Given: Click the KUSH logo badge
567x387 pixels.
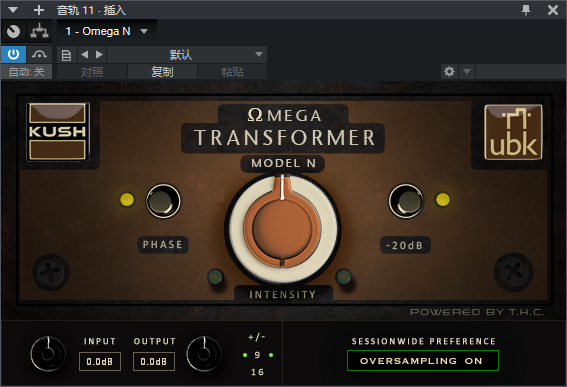Looking at the screenshot, I should [x=57, y=131].
